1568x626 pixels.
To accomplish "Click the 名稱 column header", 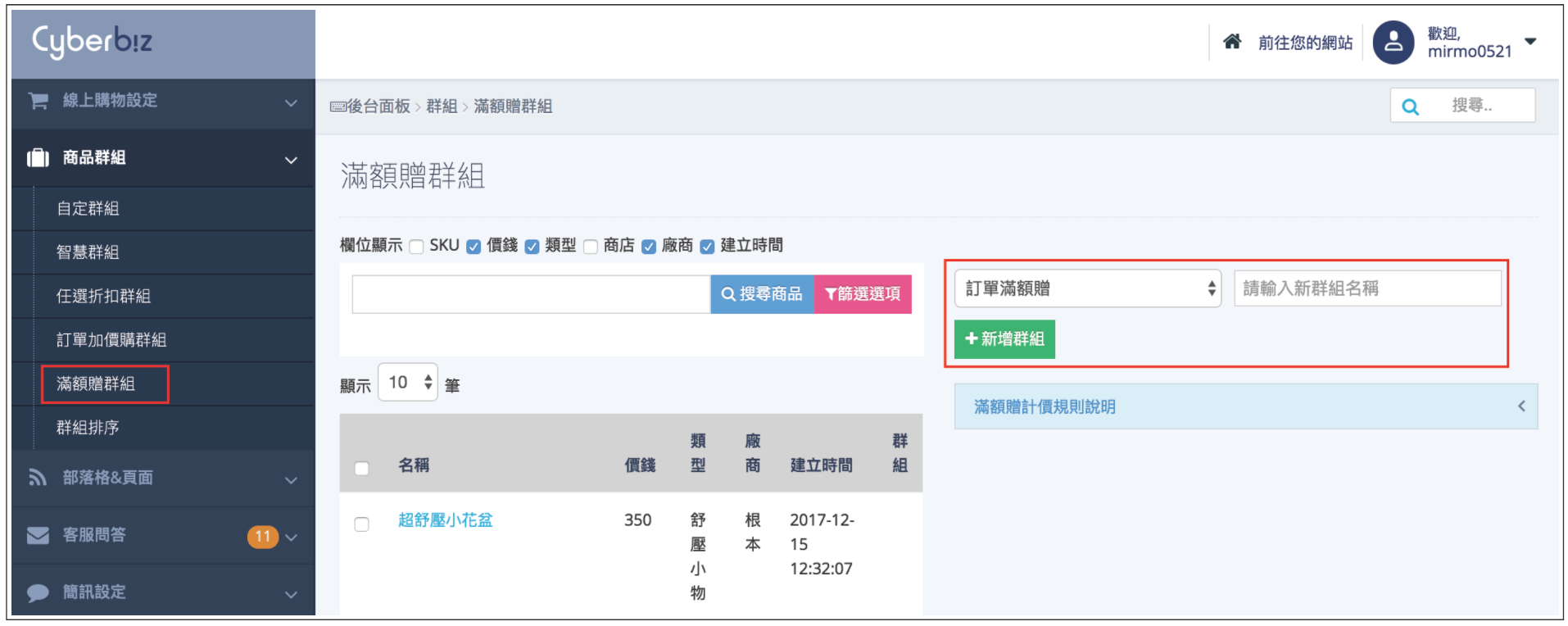I will 414,465.
